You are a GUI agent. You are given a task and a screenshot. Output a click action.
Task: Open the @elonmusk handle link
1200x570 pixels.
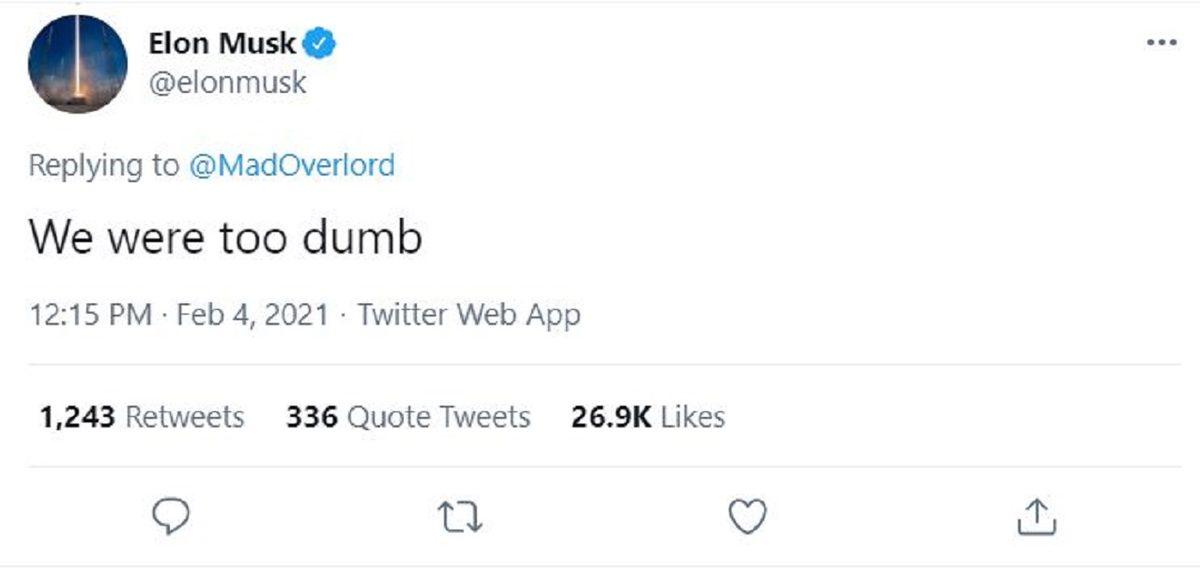(x=227, y=82)
